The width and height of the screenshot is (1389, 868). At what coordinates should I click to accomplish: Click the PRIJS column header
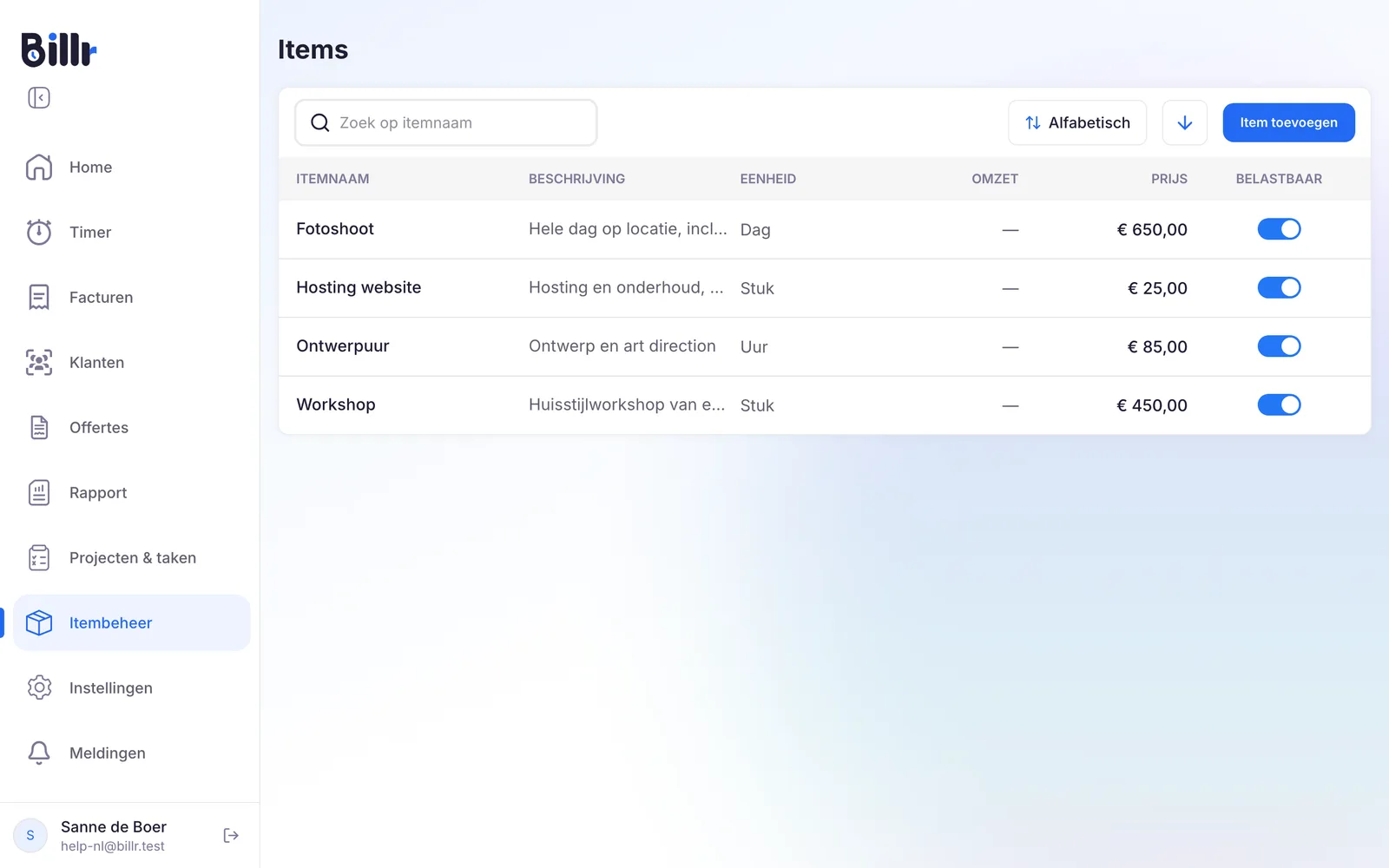(x=1169, y=179)
